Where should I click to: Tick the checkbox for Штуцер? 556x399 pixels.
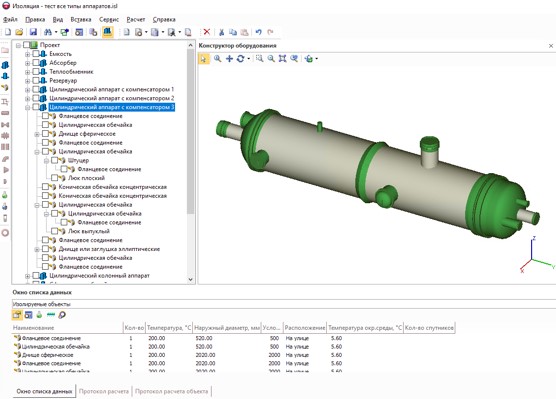(55, 160)
